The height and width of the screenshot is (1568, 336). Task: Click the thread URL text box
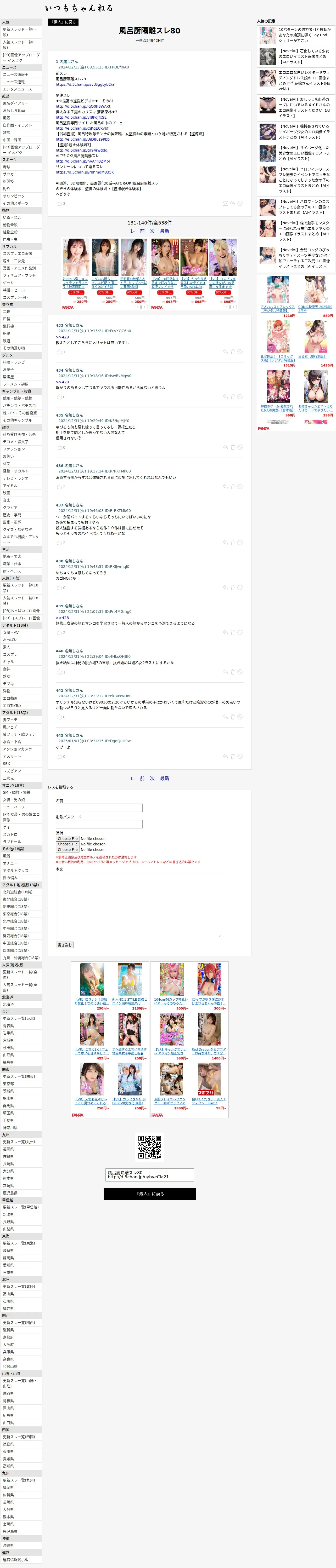tap(149, 1175)
